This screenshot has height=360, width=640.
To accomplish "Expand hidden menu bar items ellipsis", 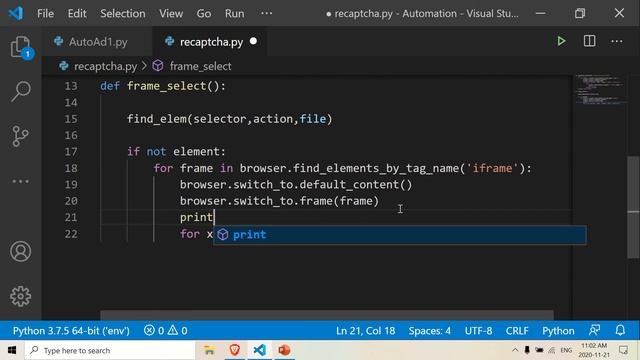I will pos(267,13).
